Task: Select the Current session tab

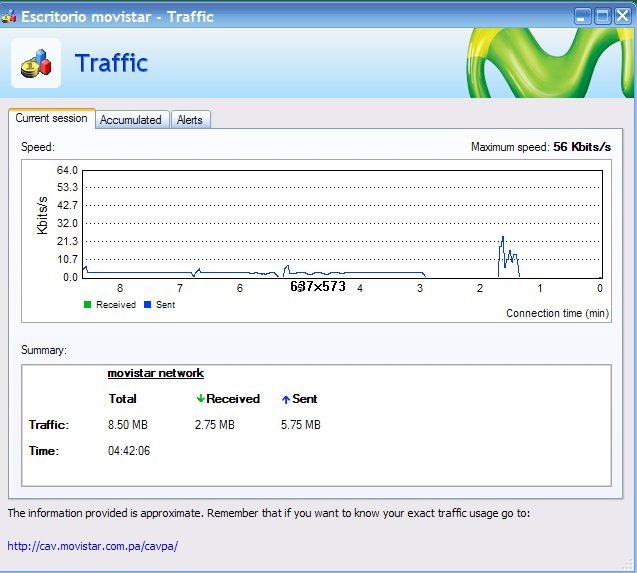Action: (x=52, y=118)
